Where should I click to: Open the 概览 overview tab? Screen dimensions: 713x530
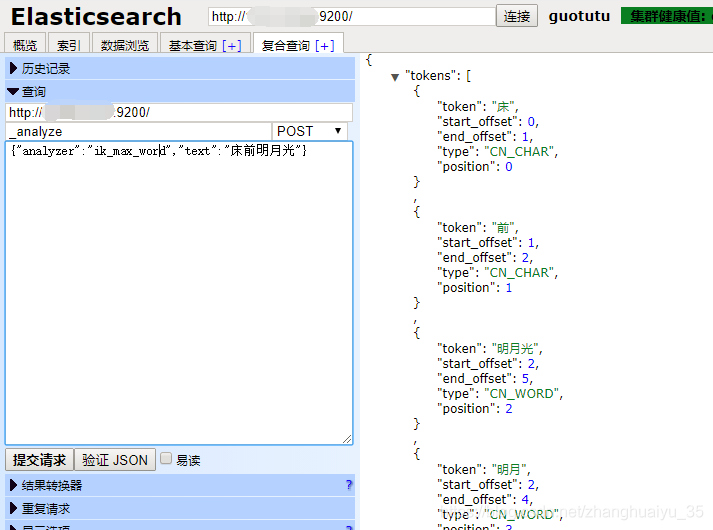click(x=25, y=45)
